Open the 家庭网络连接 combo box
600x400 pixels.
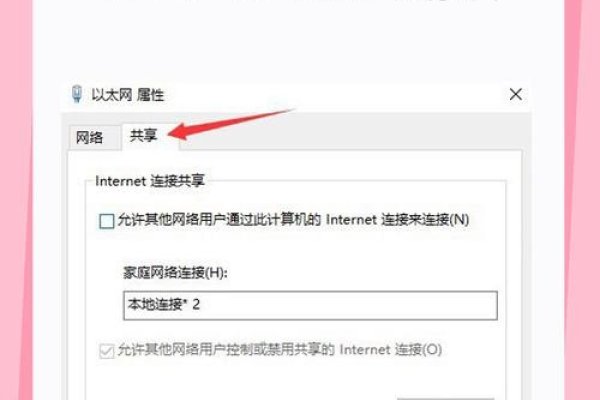pyautogui.click(x=310, y=305)
